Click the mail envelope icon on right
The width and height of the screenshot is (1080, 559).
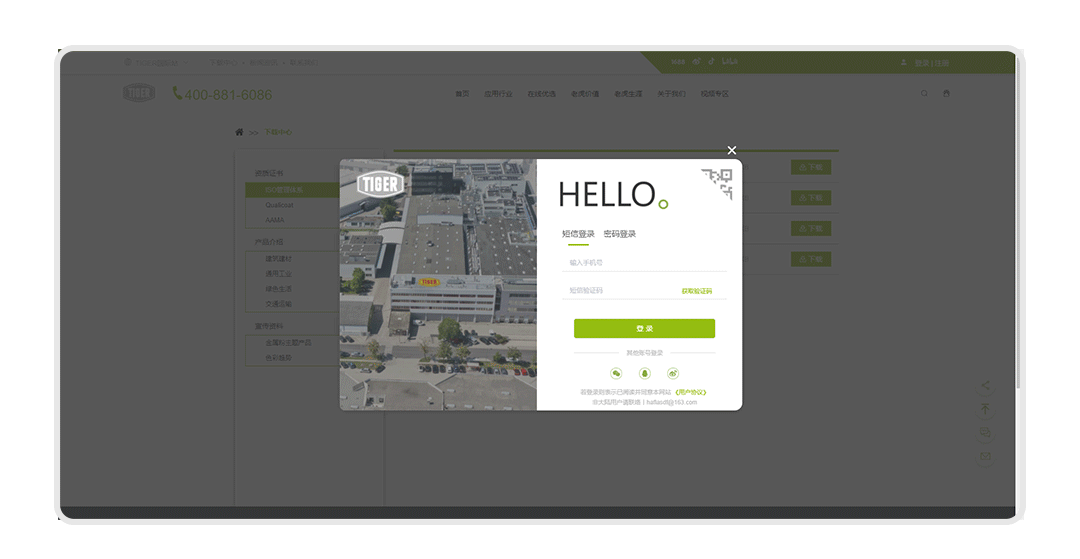tap(985, 456)
